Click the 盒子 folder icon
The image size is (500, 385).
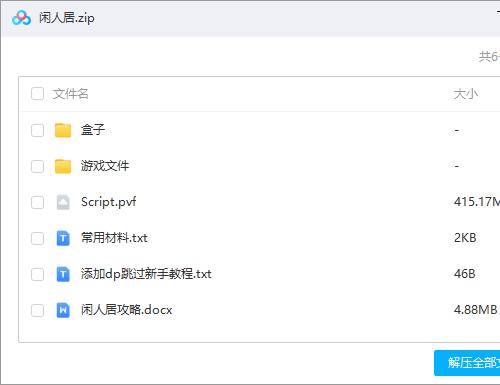(x=63, y=130)
